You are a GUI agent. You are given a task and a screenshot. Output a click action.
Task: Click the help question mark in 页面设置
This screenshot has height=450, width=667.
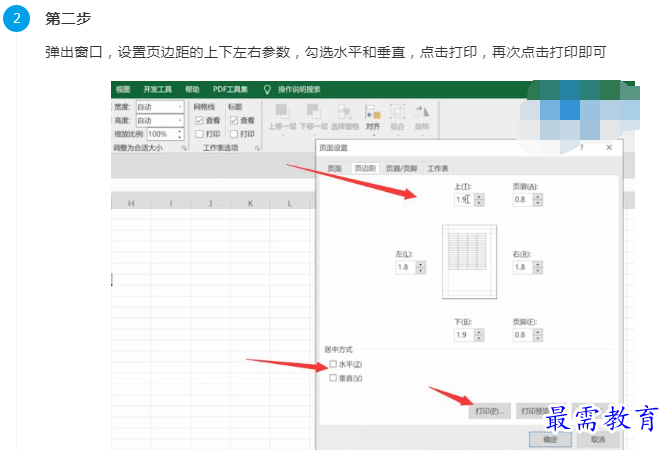[581, 147]
